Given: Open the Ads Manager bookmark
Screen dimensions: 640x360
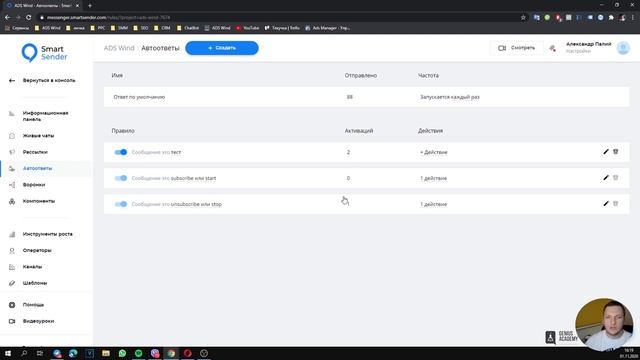Looking at the screenshot, I should tap(328, 28).
